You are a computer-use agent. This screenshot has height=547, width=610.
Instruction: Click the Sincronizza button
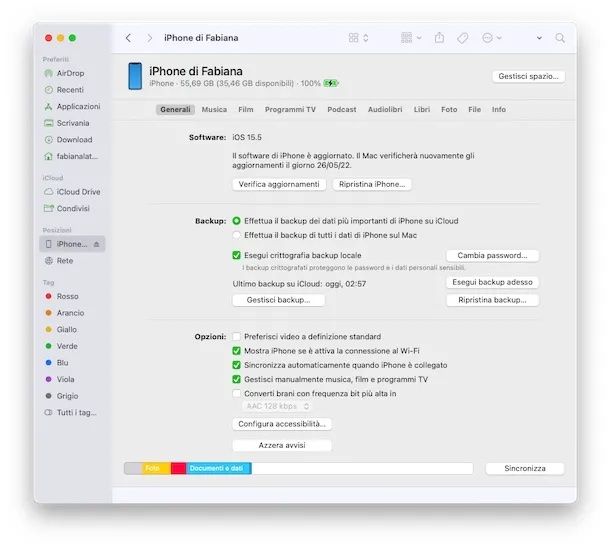point(525,468)
